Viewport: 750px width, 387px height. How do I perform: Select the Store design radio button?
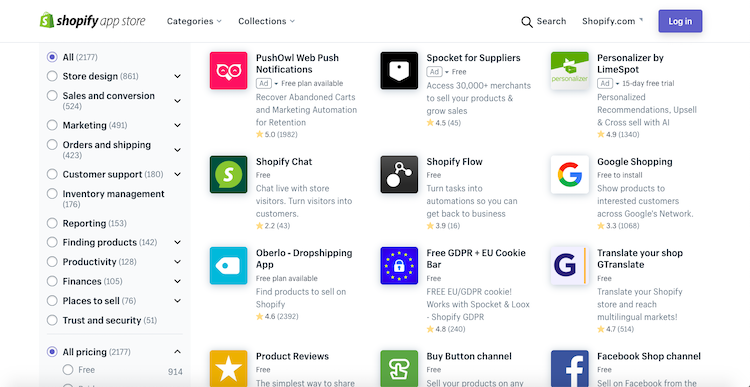(x=52, y=76)
